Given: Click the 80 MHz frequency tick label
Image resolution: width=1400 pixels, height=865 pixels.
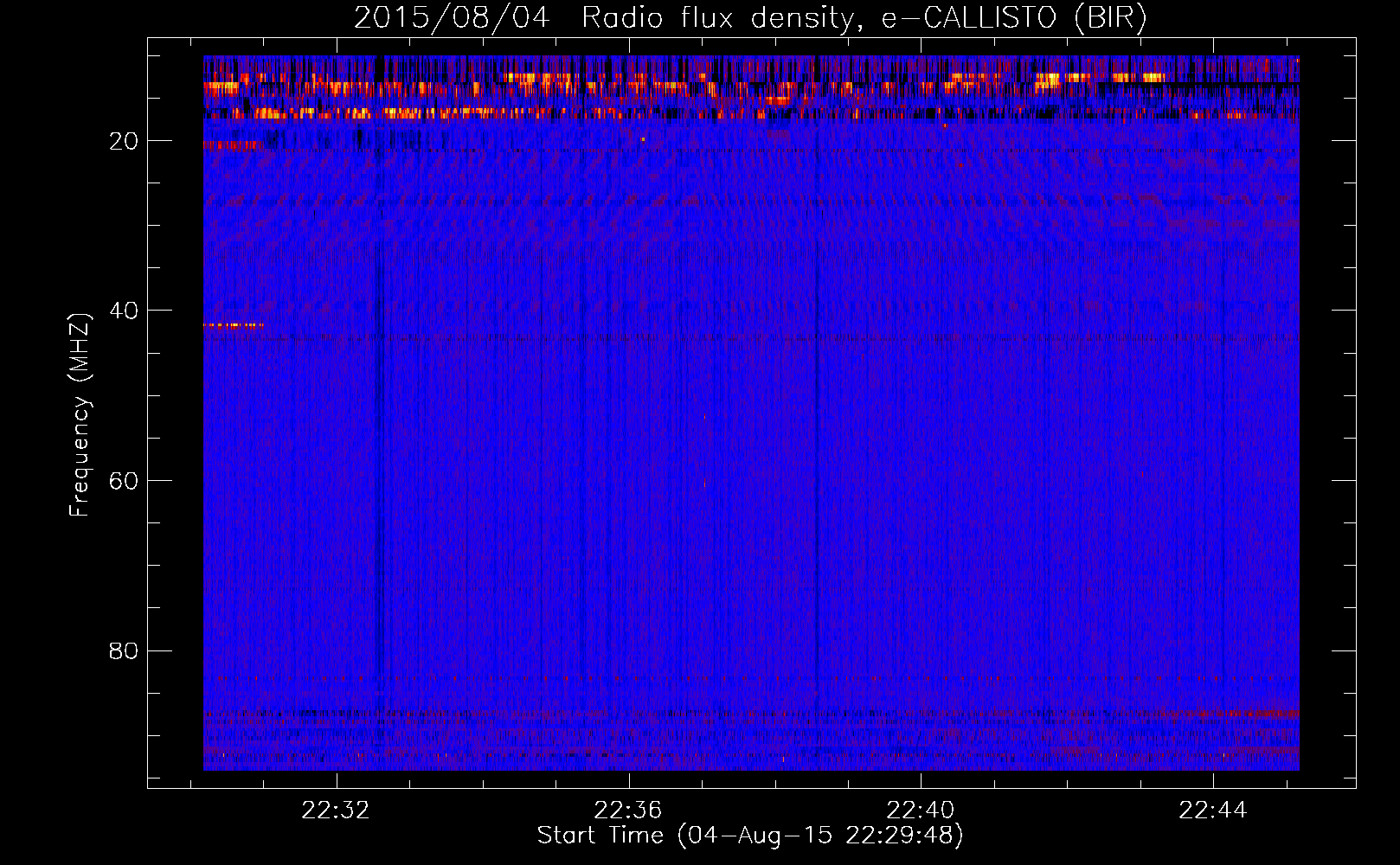Looking at the screenshot, I should (x=124, y=650).
